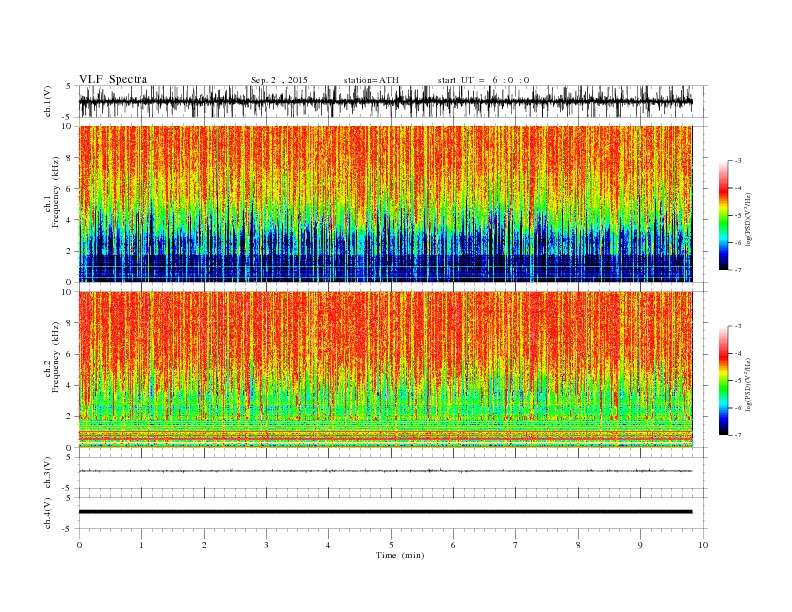Click the time axis tick label '1'
This screenshot has height=612, width=792.
coord(141,545)
